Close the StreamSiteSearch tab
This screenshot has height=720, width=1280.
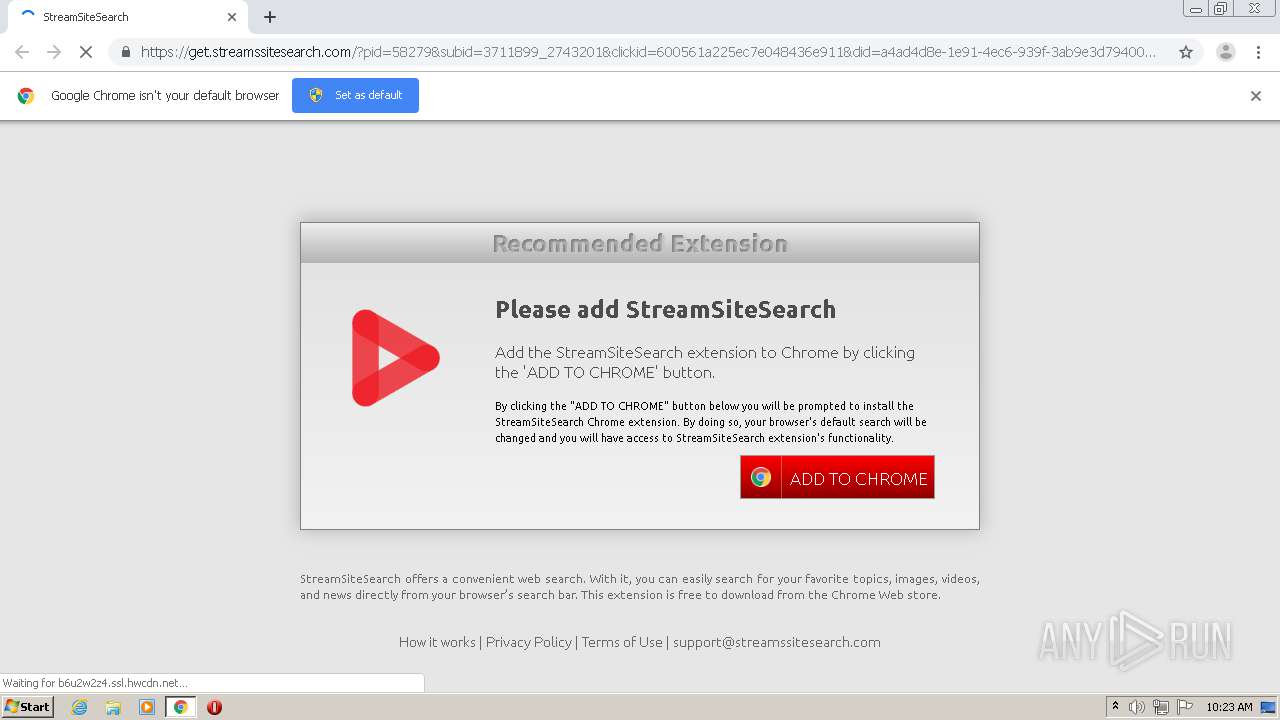point(232,17)
